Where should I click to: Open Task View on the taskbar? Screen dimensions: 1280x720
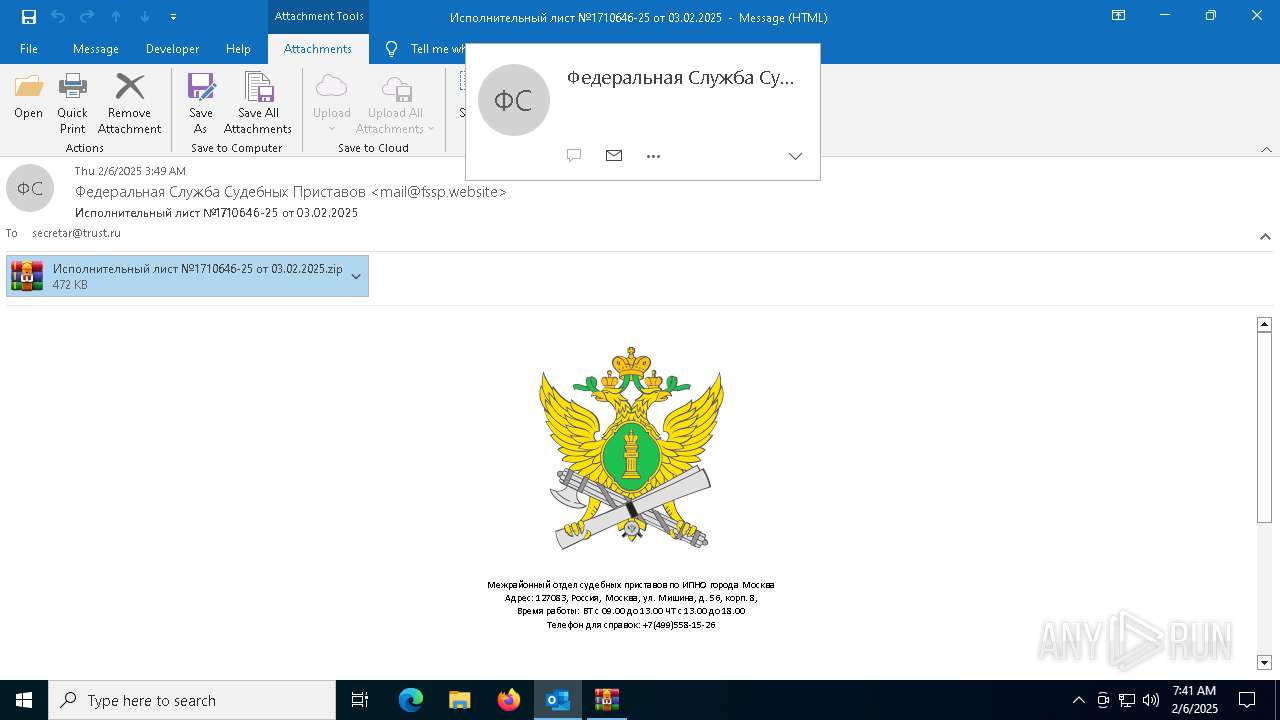click(360, 700)
